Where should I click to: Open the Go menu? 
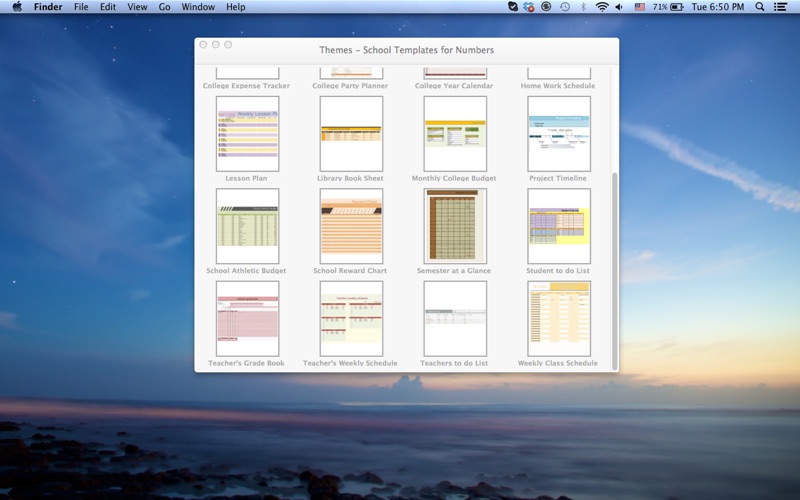click(164, 7)
